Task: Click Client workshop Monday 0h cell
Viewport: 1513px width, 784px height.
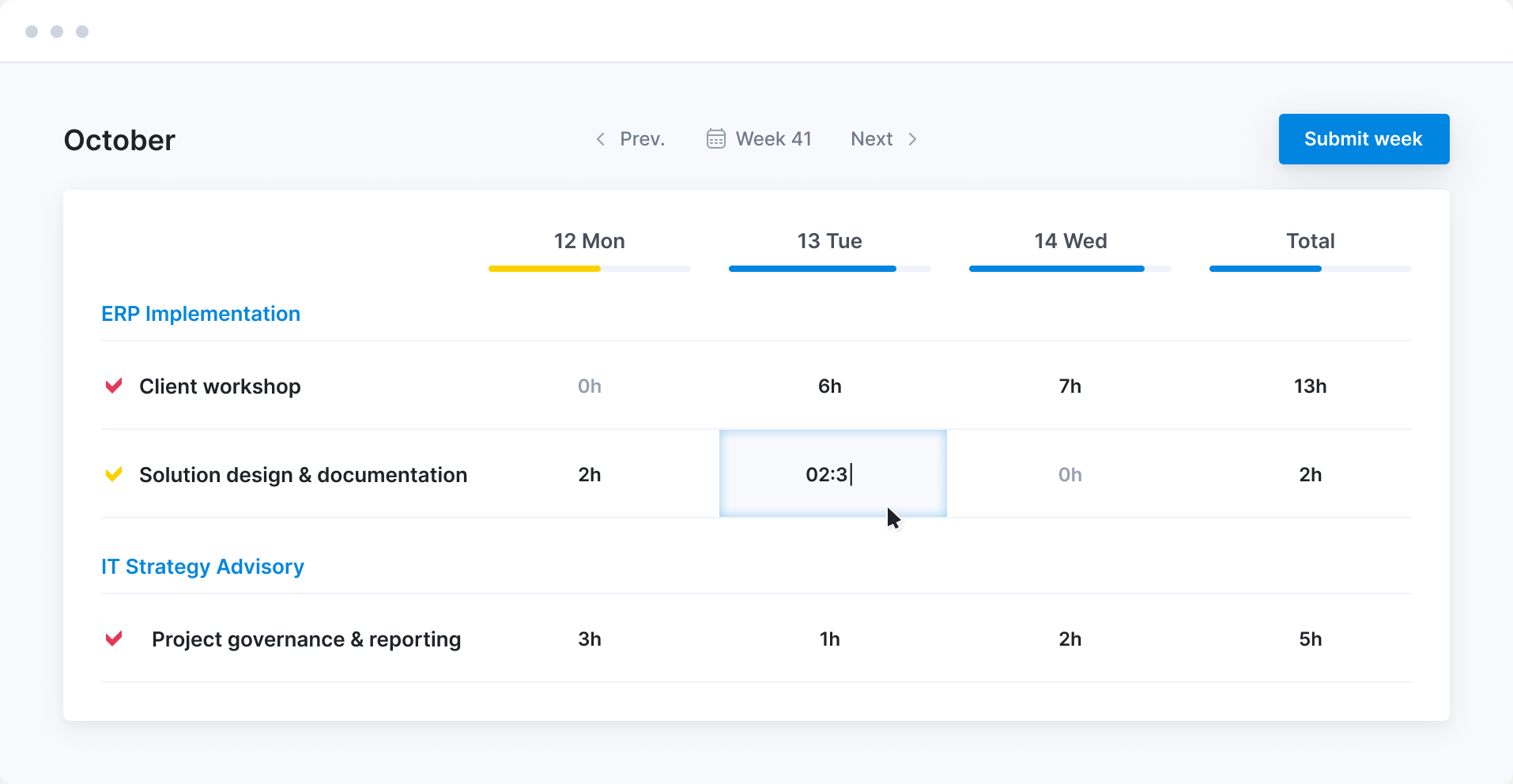Action: click(589, 386)
